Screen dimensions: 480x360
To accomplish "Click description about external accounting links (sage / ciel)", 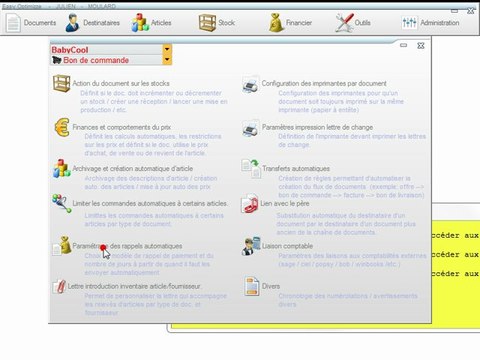I will click(352, 260).
